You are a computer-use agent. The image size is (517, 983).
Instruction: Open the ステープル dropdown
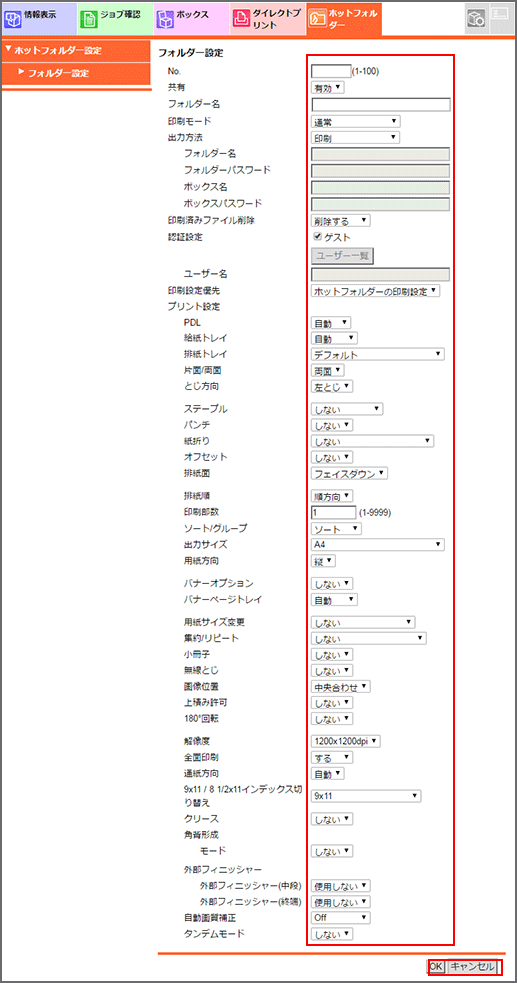pos(347,409)
